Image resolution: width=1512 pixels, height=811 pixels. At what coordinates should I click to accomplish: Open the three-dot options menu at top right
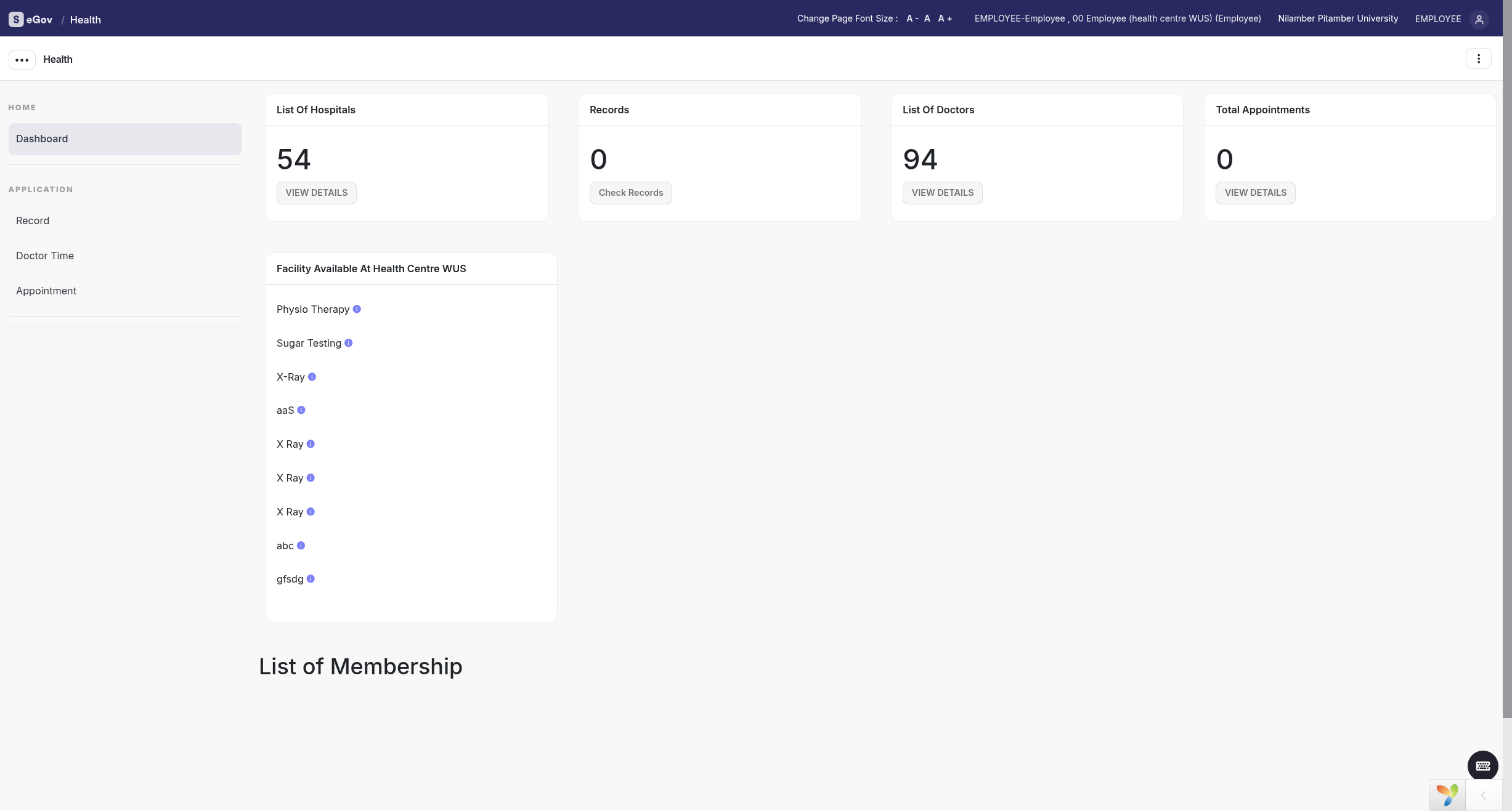pyautogui.click(x=1479, y=59)
